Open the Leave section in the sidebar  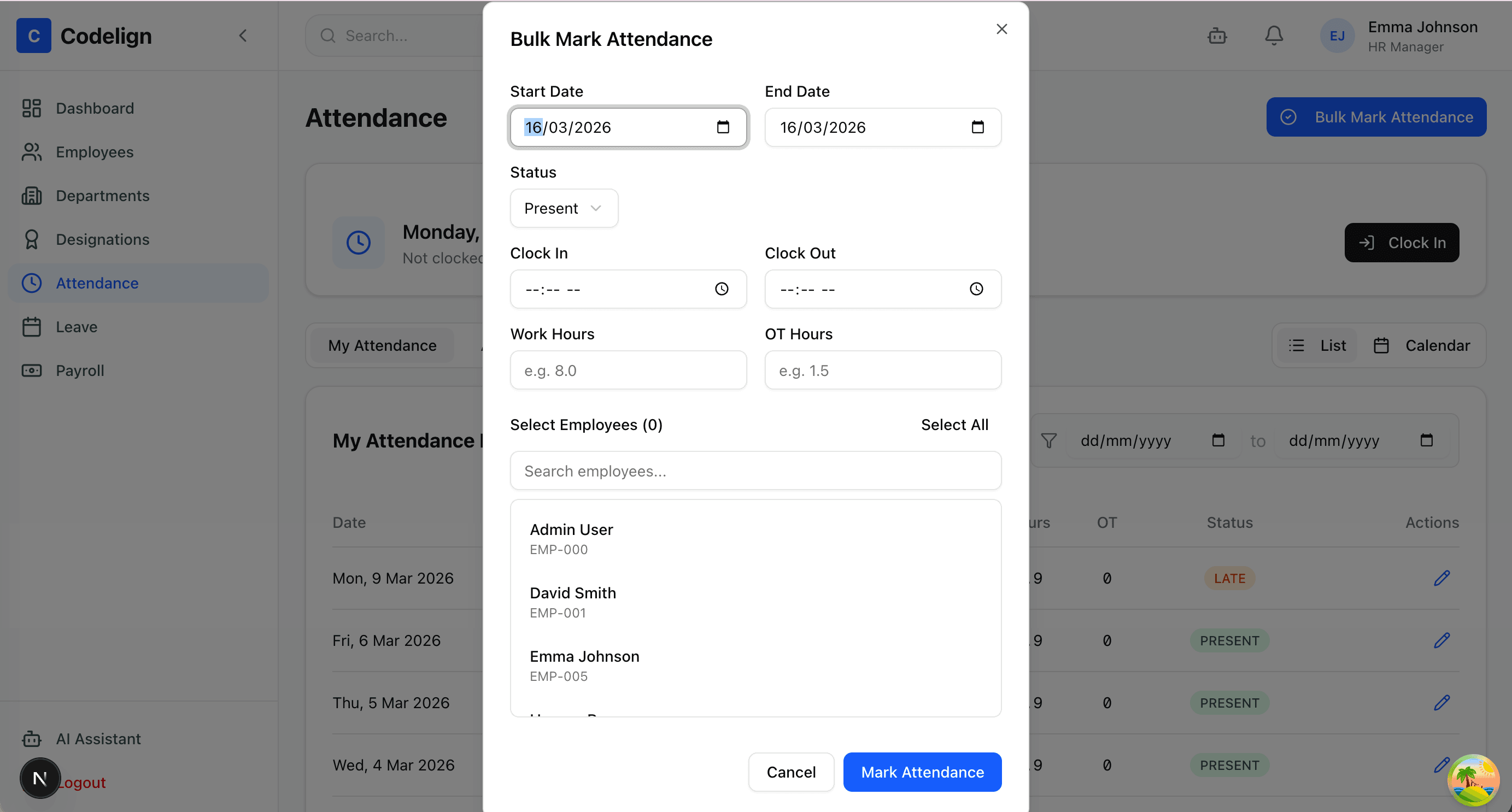point(77,327)
